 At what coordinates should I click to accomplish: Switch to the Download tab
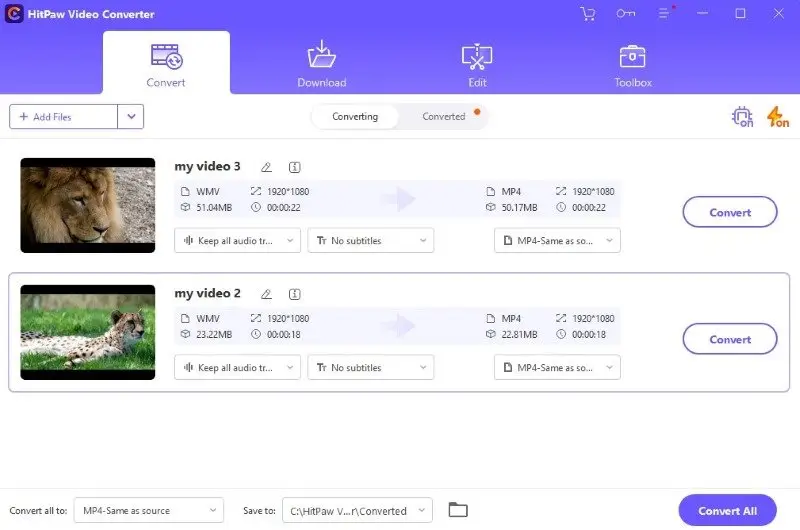(321, 63)
